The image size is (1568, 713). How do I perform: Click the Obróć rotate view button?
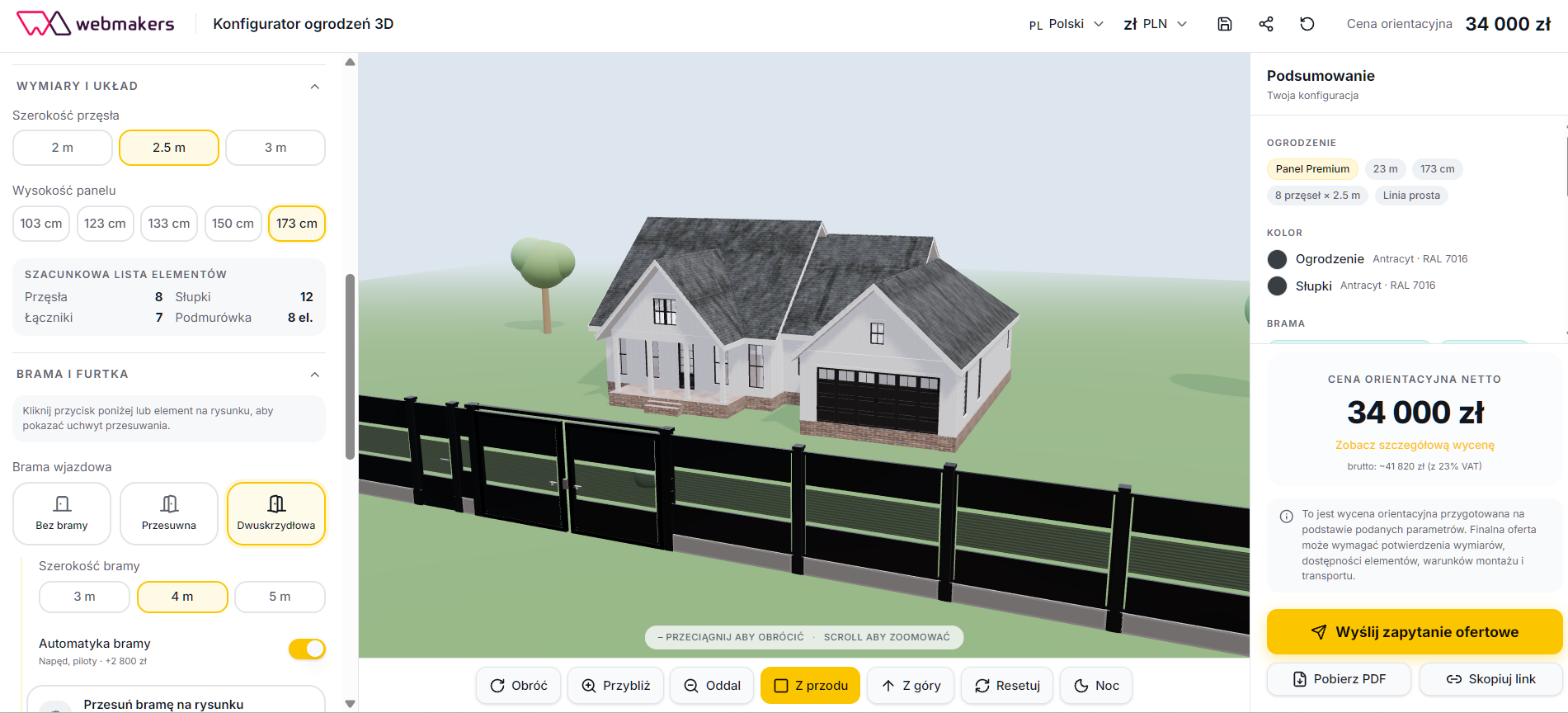tap(519, 686)
